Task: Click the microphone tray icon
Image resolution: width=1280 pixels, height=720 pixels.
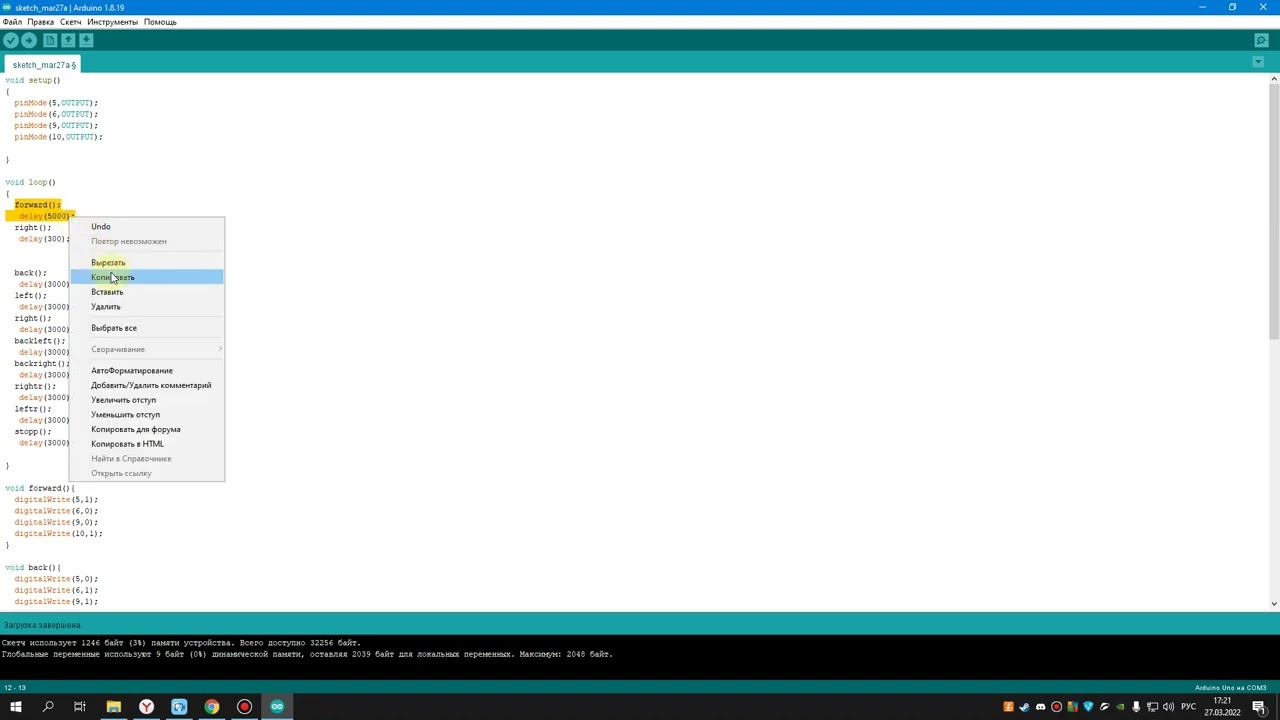Action: [x=1136, y=707]
